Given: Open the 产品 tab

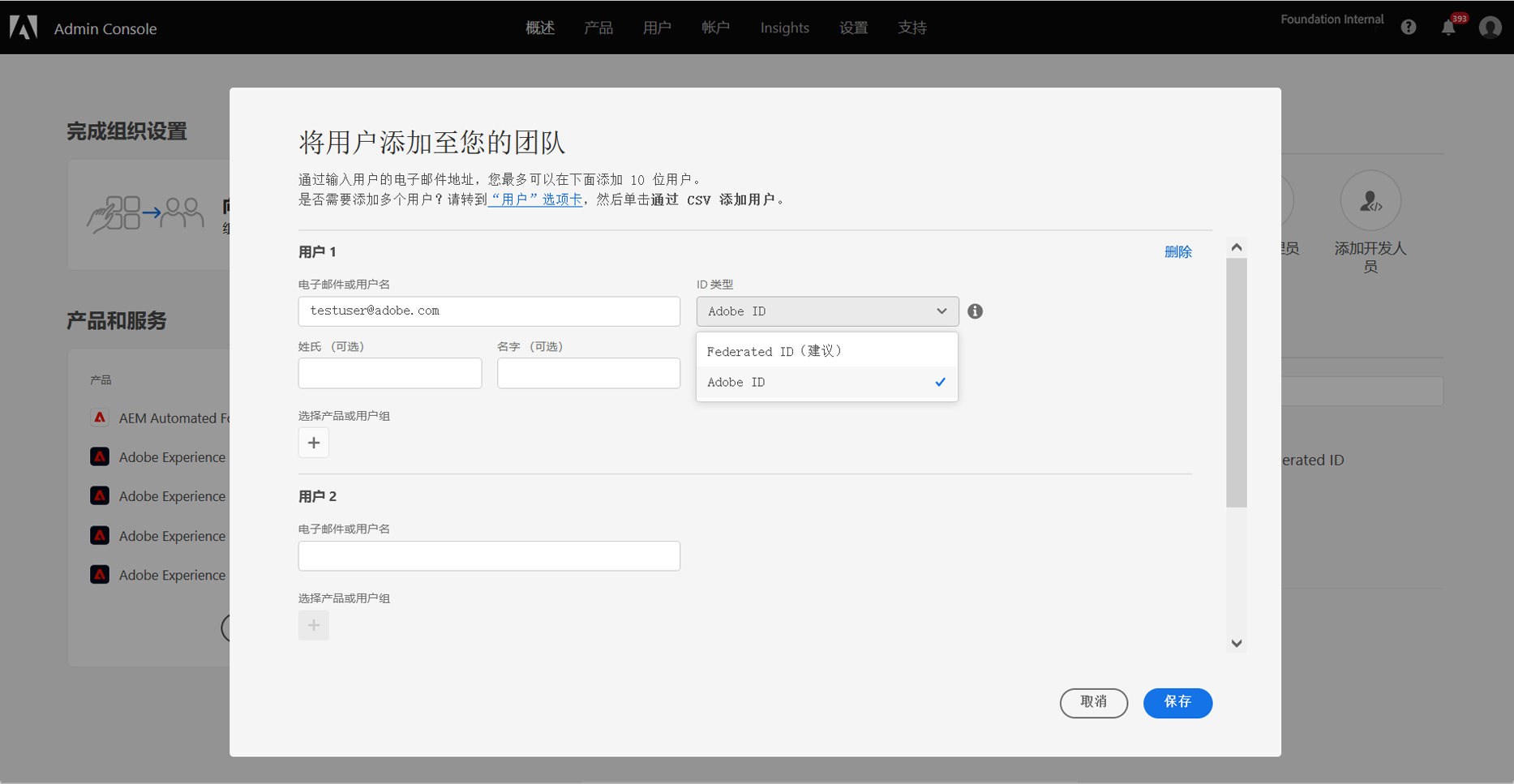Looking at the screenshot, I should pos(598,28).
